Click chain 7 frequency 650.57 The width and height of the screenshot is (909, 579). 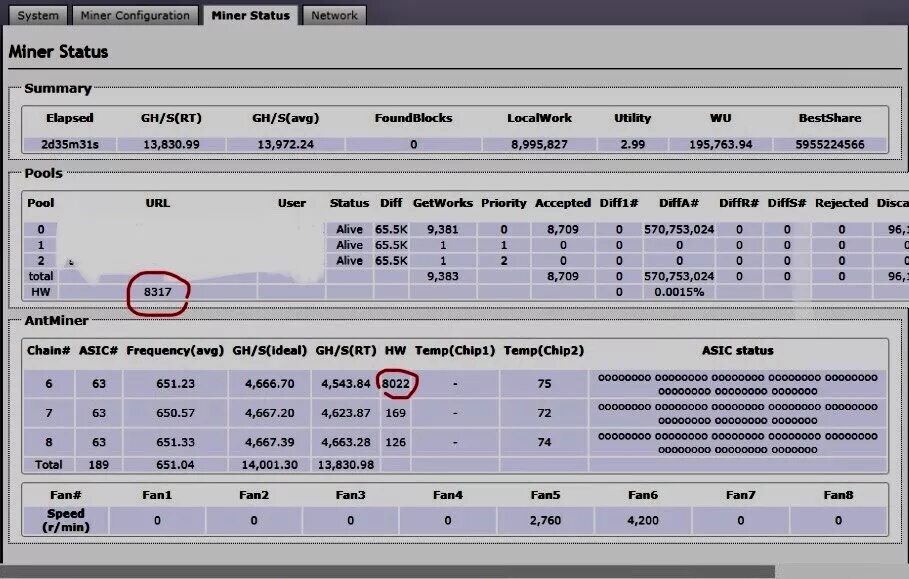(175, 413)
